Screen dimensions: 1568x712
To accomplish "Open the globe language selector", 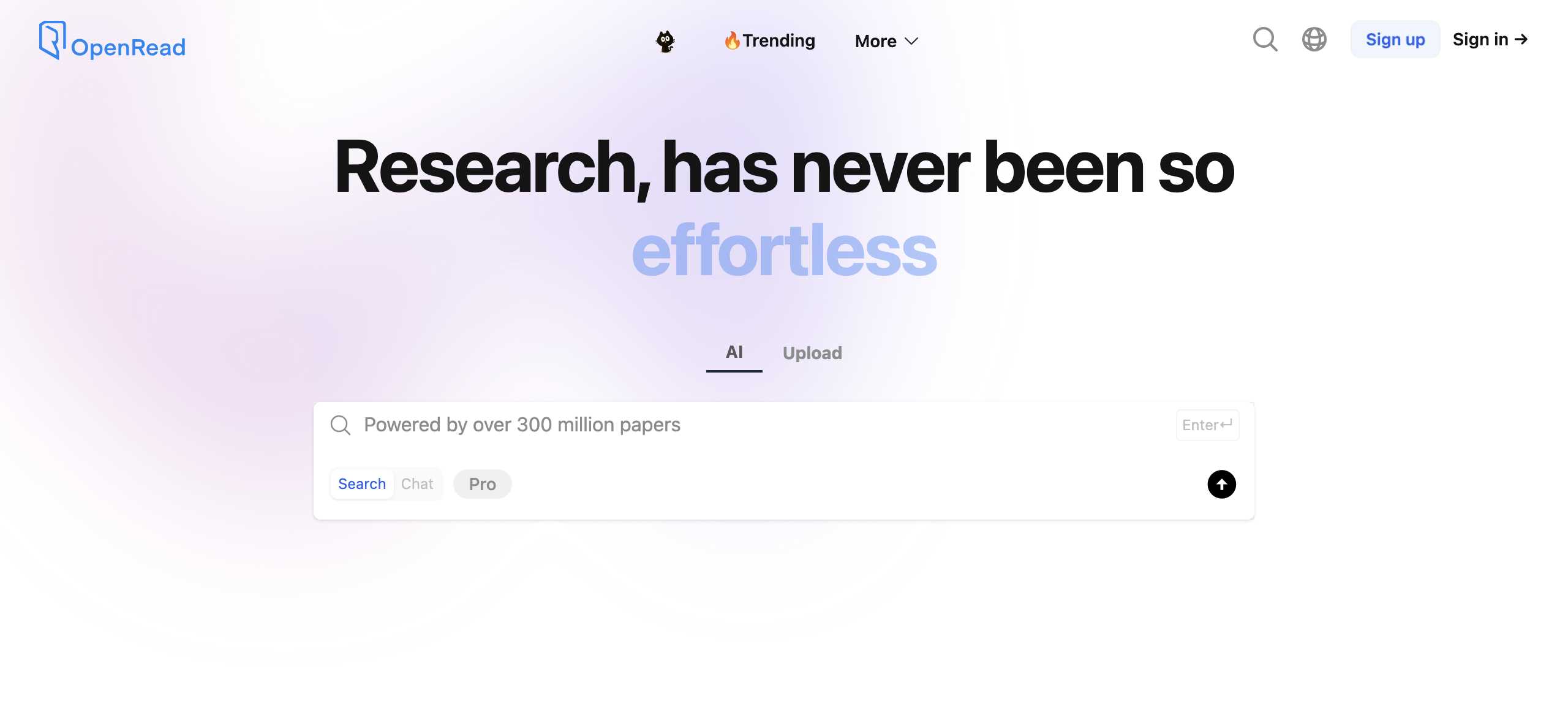I will (x=1314, y=40).
